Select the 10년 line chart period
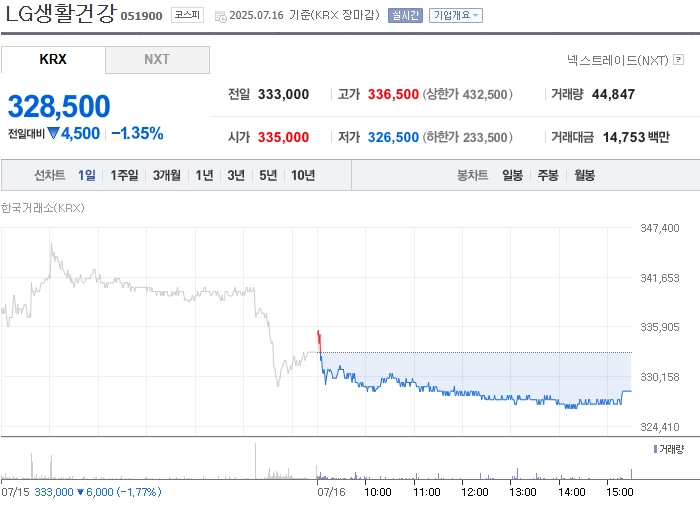 coord(303,175)
